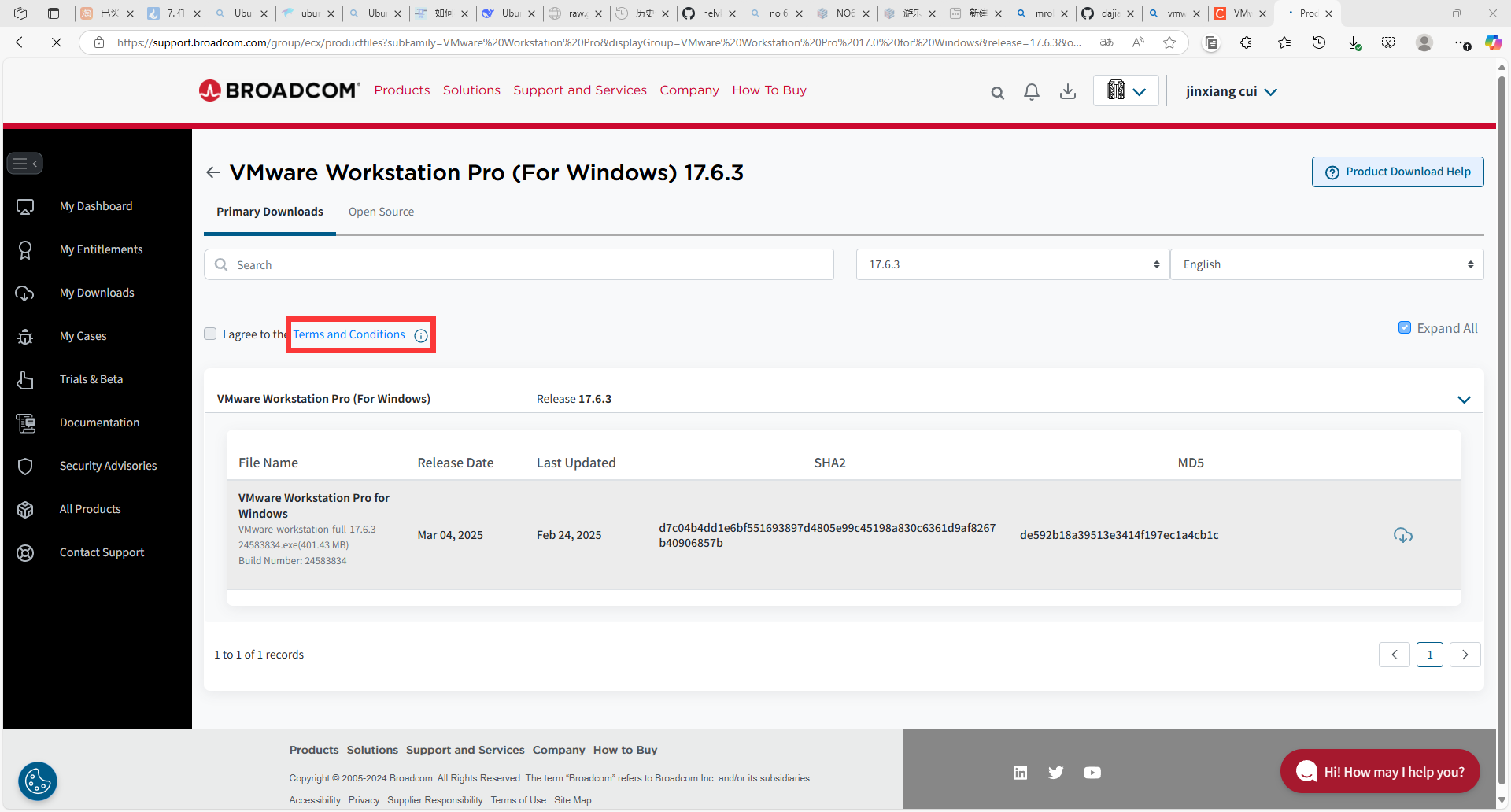Click the downloads Search input field

pos(519,264)
